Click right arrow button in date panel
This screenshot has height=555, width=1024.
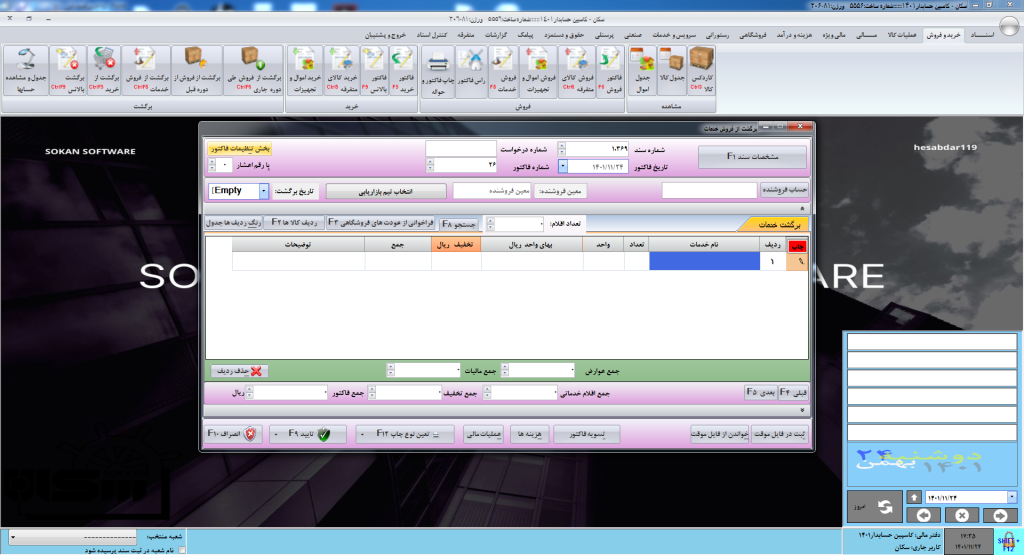[1000, 515]
